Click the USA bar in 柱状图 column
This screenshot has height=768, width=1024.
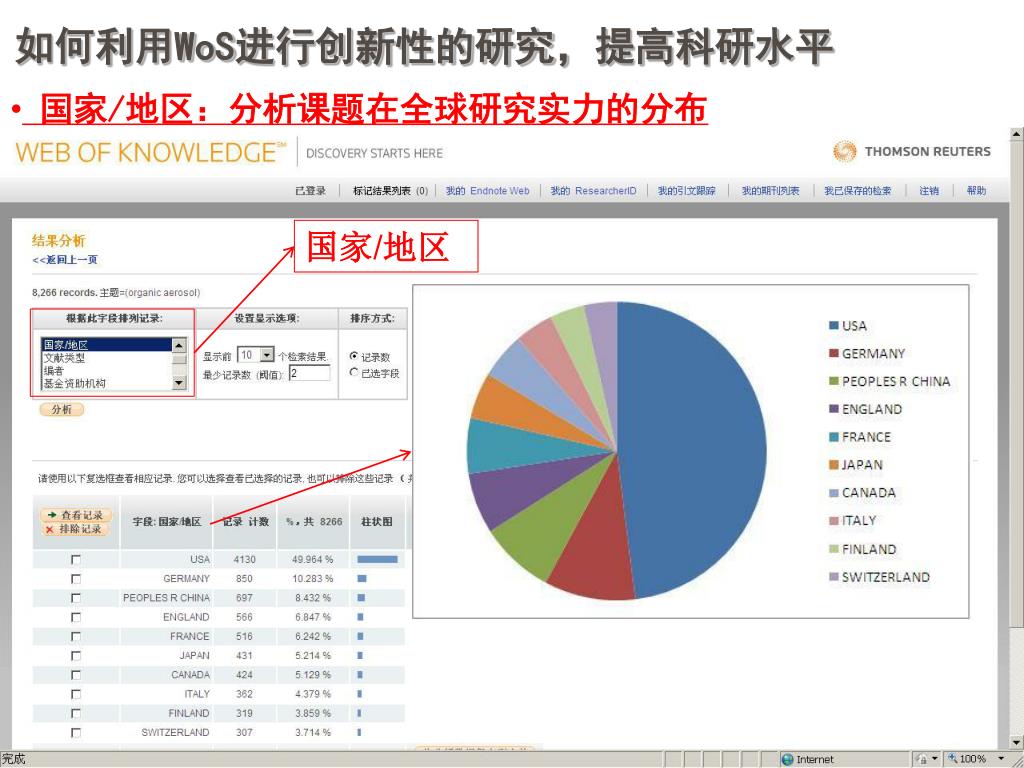[377, 560]
